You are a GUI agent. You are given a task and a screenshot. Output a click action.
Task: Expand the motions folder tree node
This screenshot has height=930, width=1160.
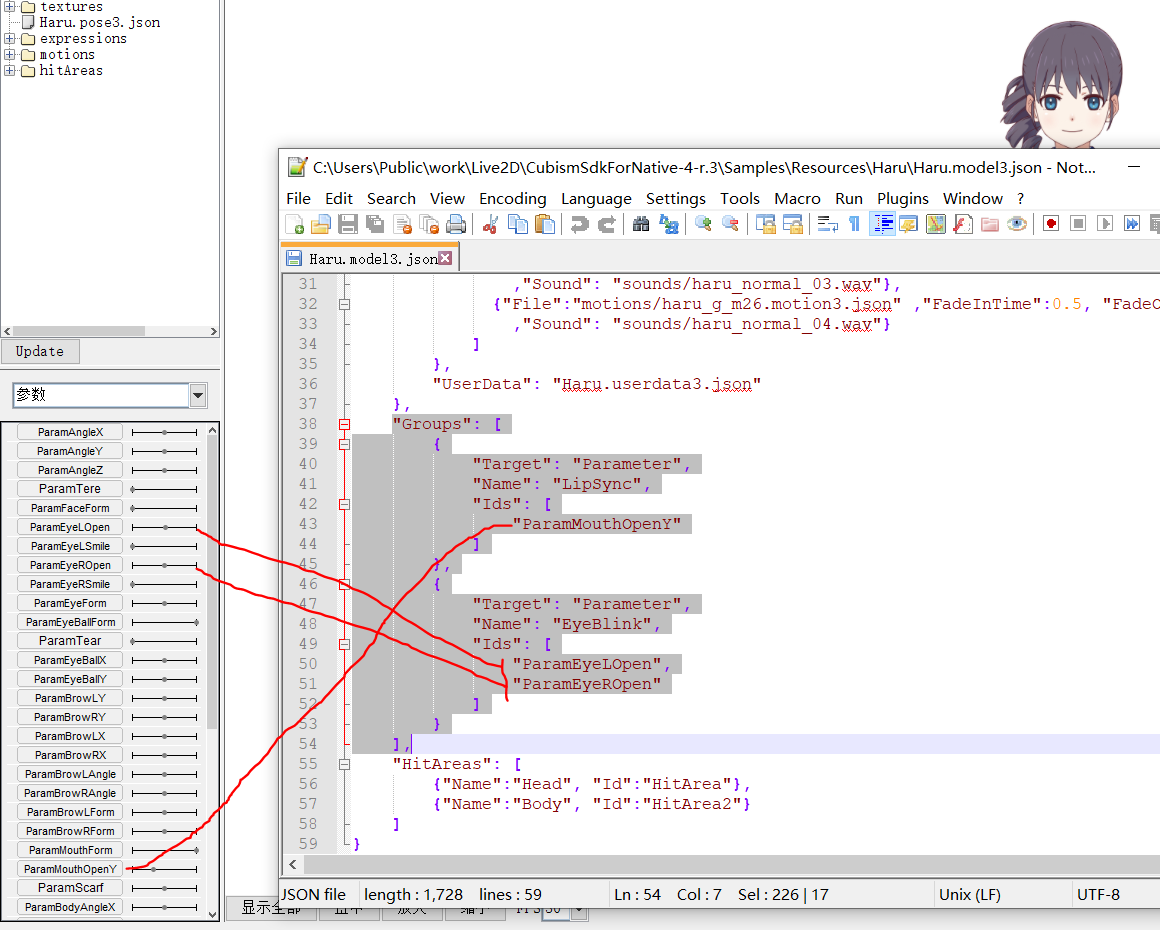[x=10, y=55]
